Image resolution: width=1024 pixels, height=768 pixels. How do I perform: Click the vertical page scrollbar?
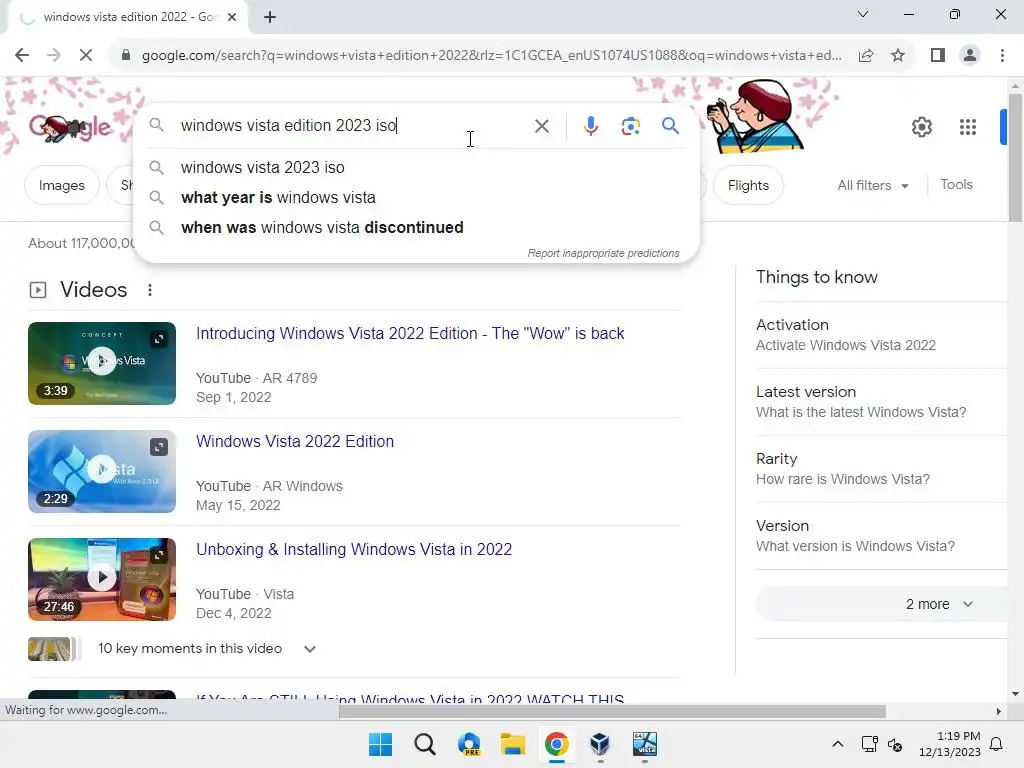(x=1015, y=157)
